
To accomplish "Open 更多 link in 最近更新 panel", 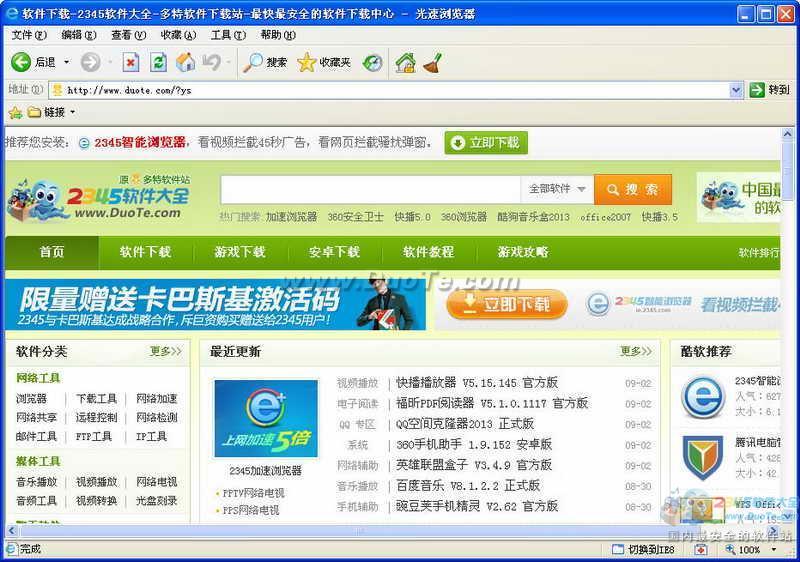I will (636, 351).
